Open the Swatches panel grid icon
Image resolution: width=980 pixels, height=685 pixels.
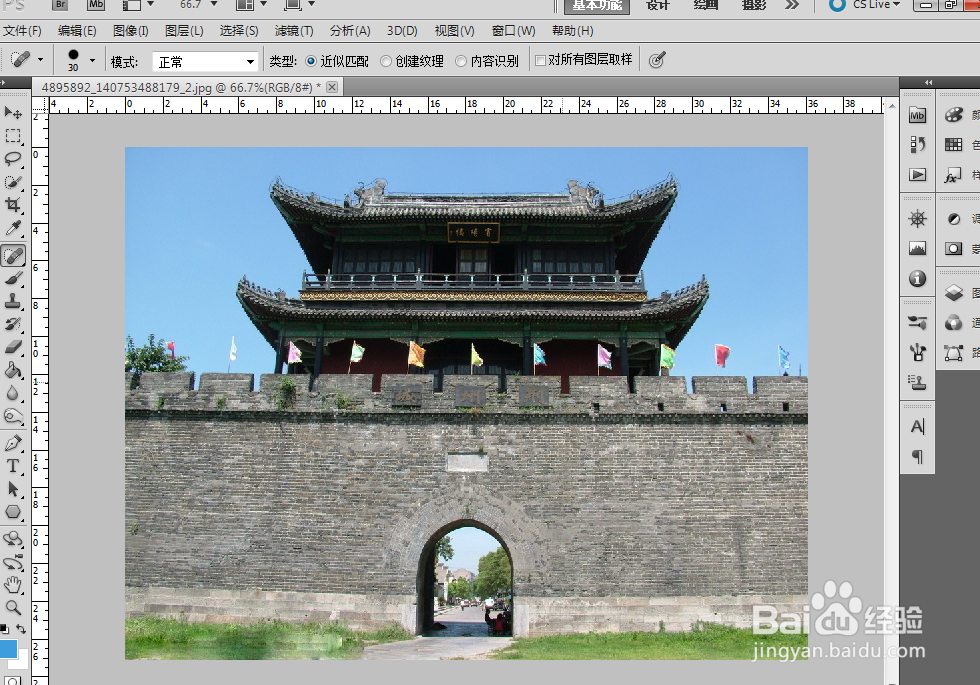tap(954, 145)
